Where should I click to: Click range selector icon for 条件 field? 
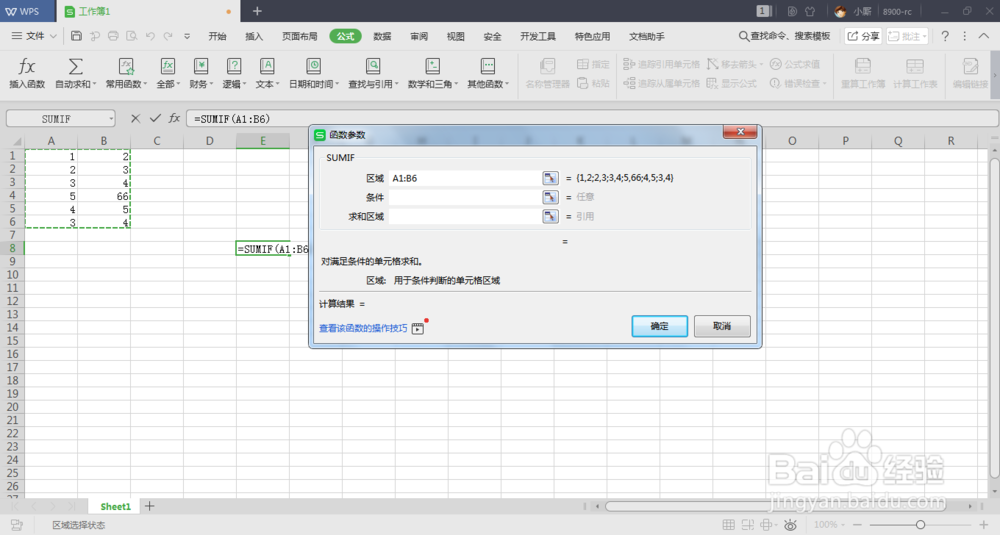coord(550,197)
